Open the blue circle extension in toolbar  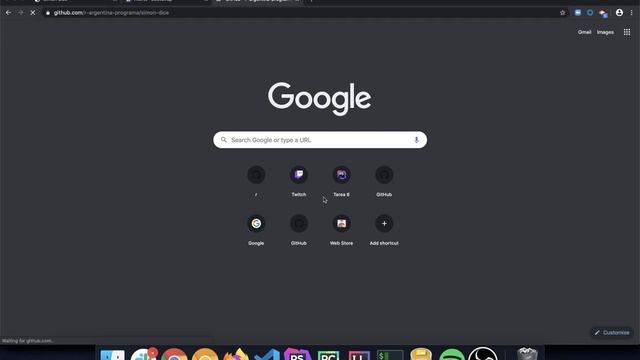(x=590, y=13)
